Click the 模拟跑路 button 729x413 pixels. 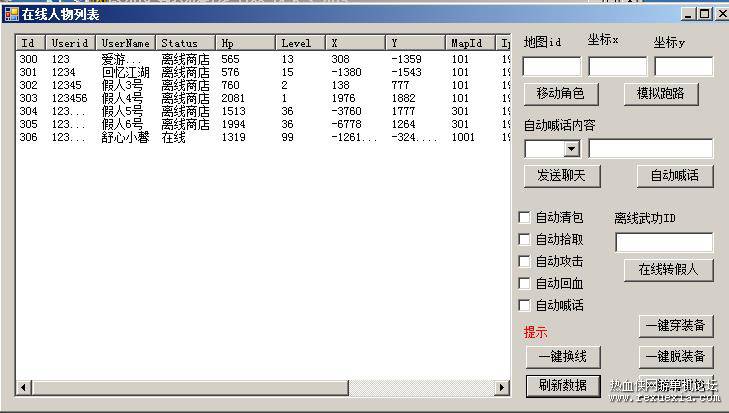tap(661, 94)
